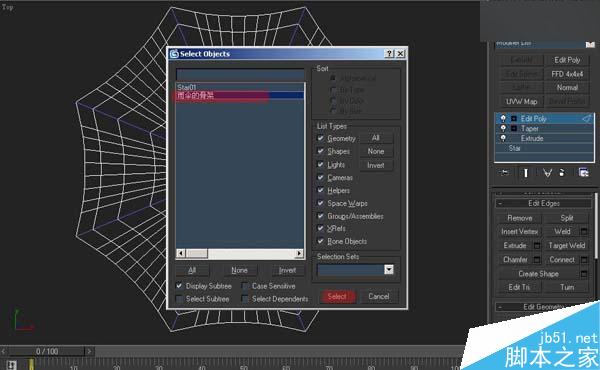Open Configure Modifier Sets icon
The width and height of the screenshot is (600, 370).
[x=583, y=173]
